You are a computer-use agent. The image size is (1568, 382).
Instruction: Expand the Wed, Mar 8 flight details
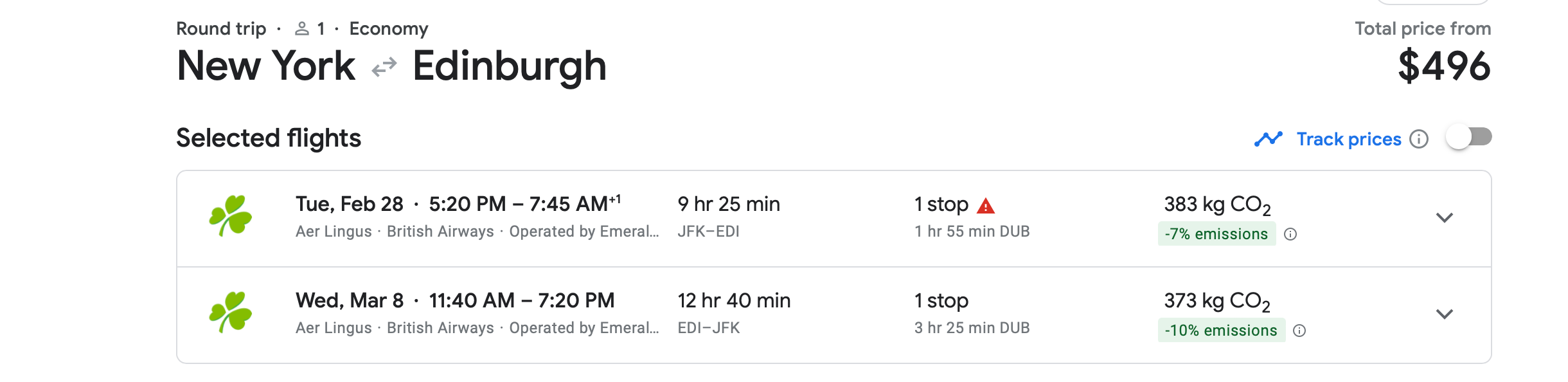tap(1445, 314)
